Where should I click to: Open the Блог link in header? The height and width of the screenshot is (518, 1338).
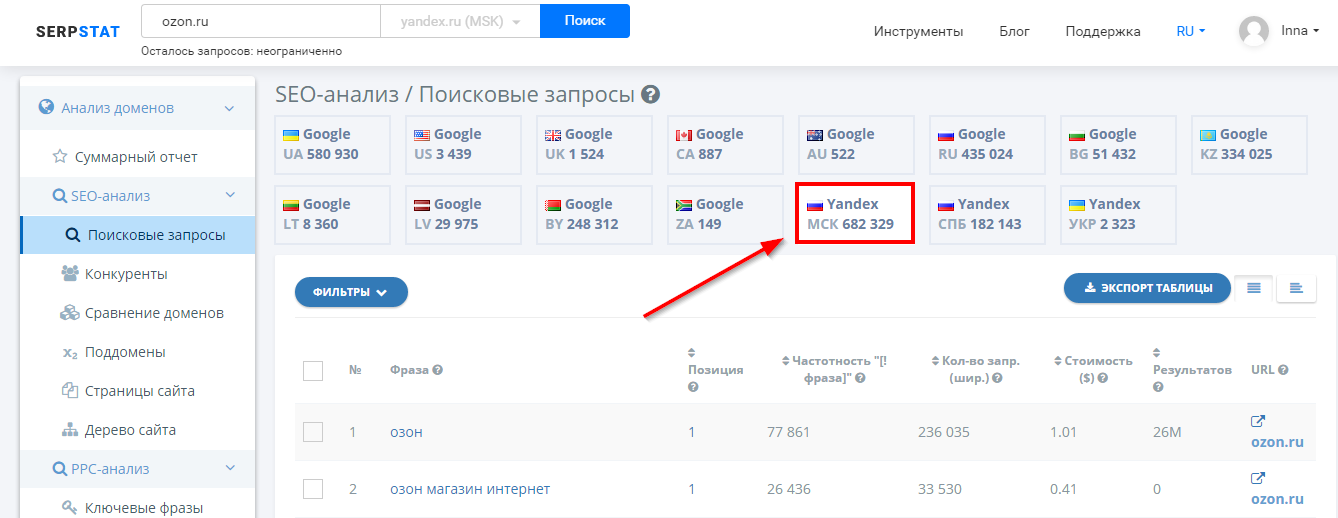[1014, 31]
